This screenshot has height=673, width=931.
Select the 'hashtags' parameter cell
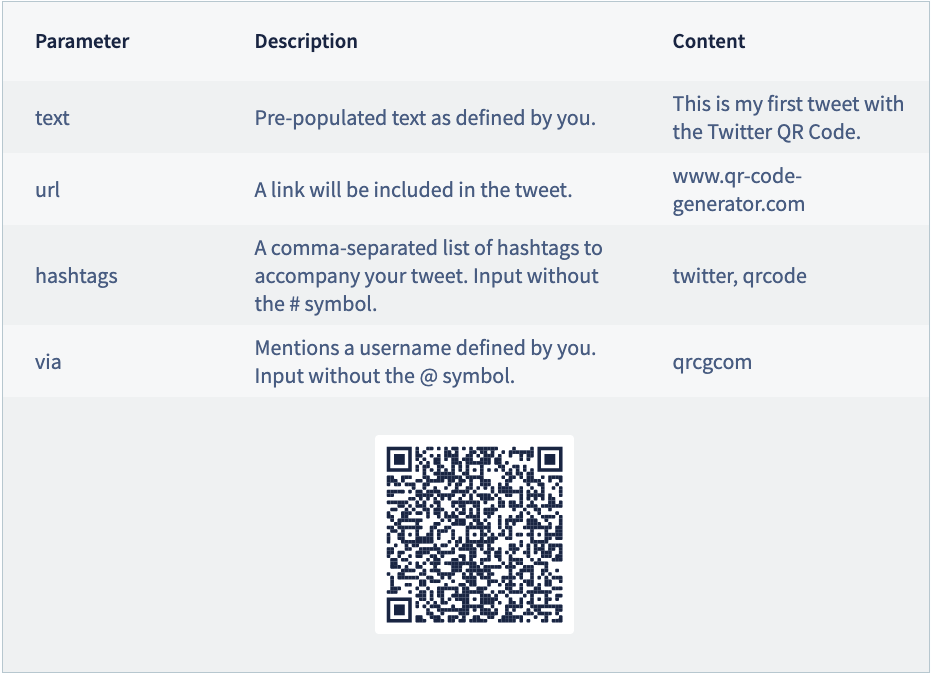coord(76,276)
